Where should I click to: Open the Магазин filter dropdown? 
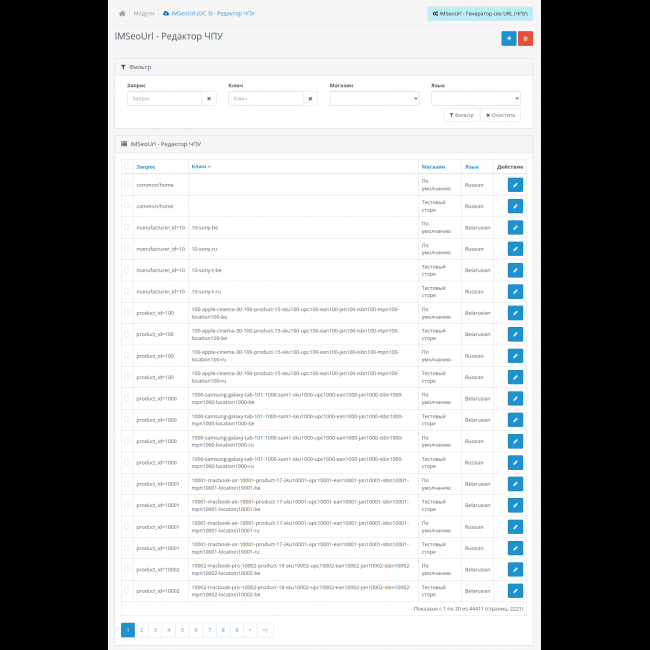374,99
